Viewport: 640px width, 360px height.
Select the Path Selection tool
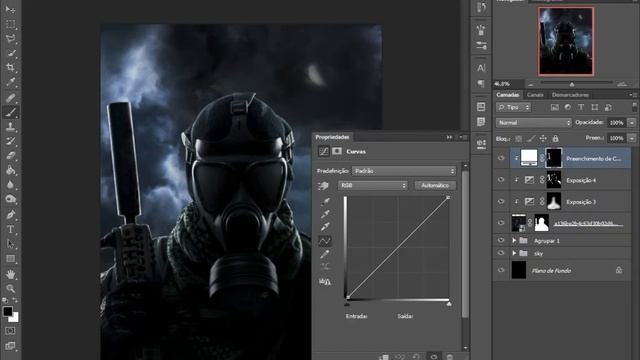tap(10, 244)
